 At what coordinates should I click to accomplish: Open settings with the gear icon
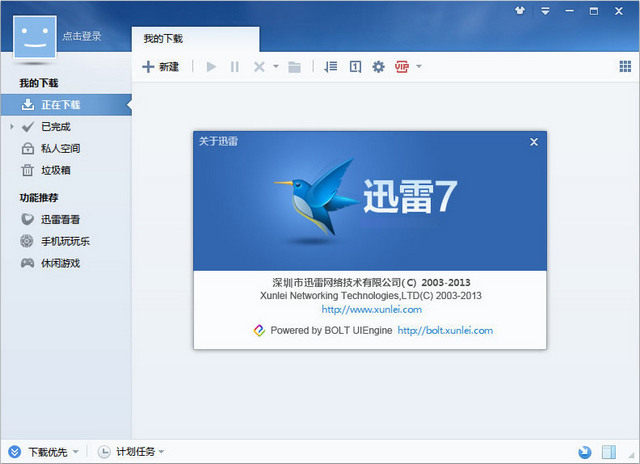(x=378, y=67)
